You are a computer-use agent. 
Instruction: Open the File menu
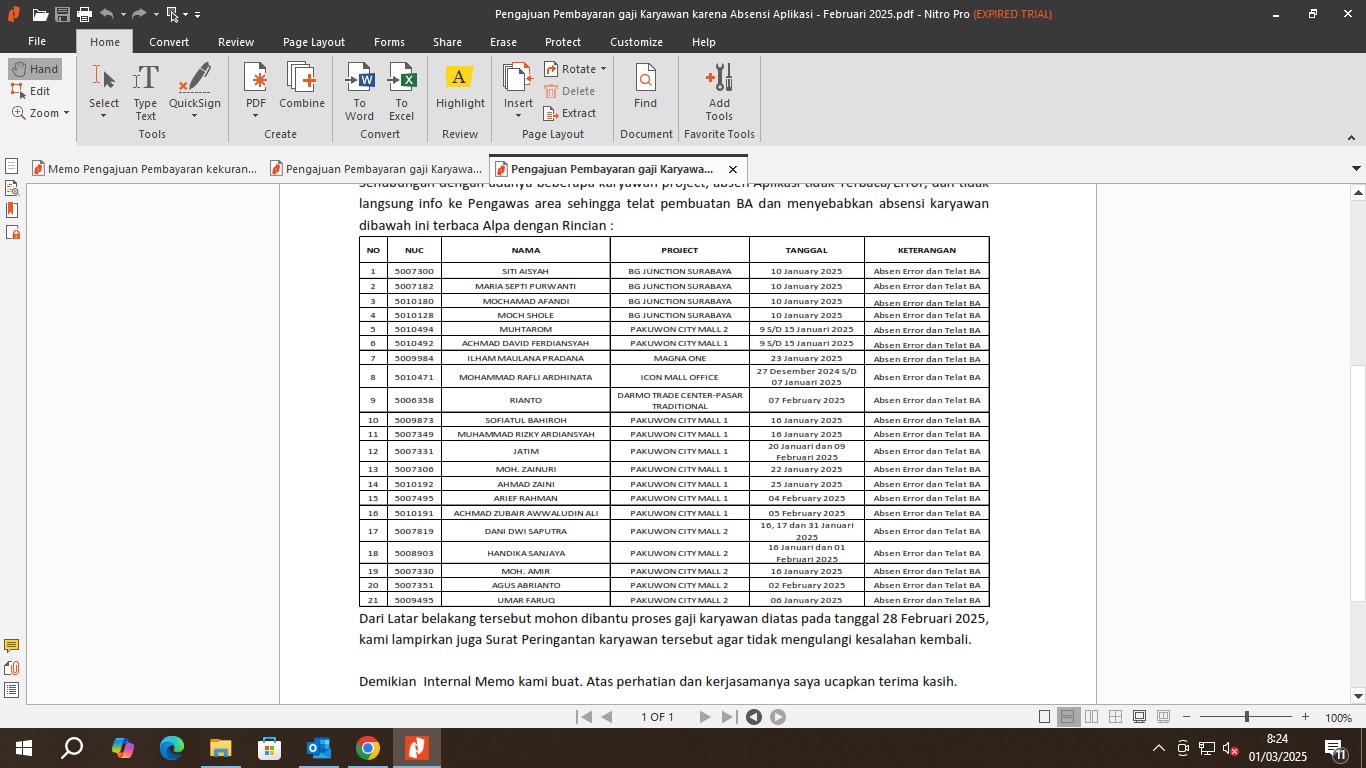(x=37, y=42)
